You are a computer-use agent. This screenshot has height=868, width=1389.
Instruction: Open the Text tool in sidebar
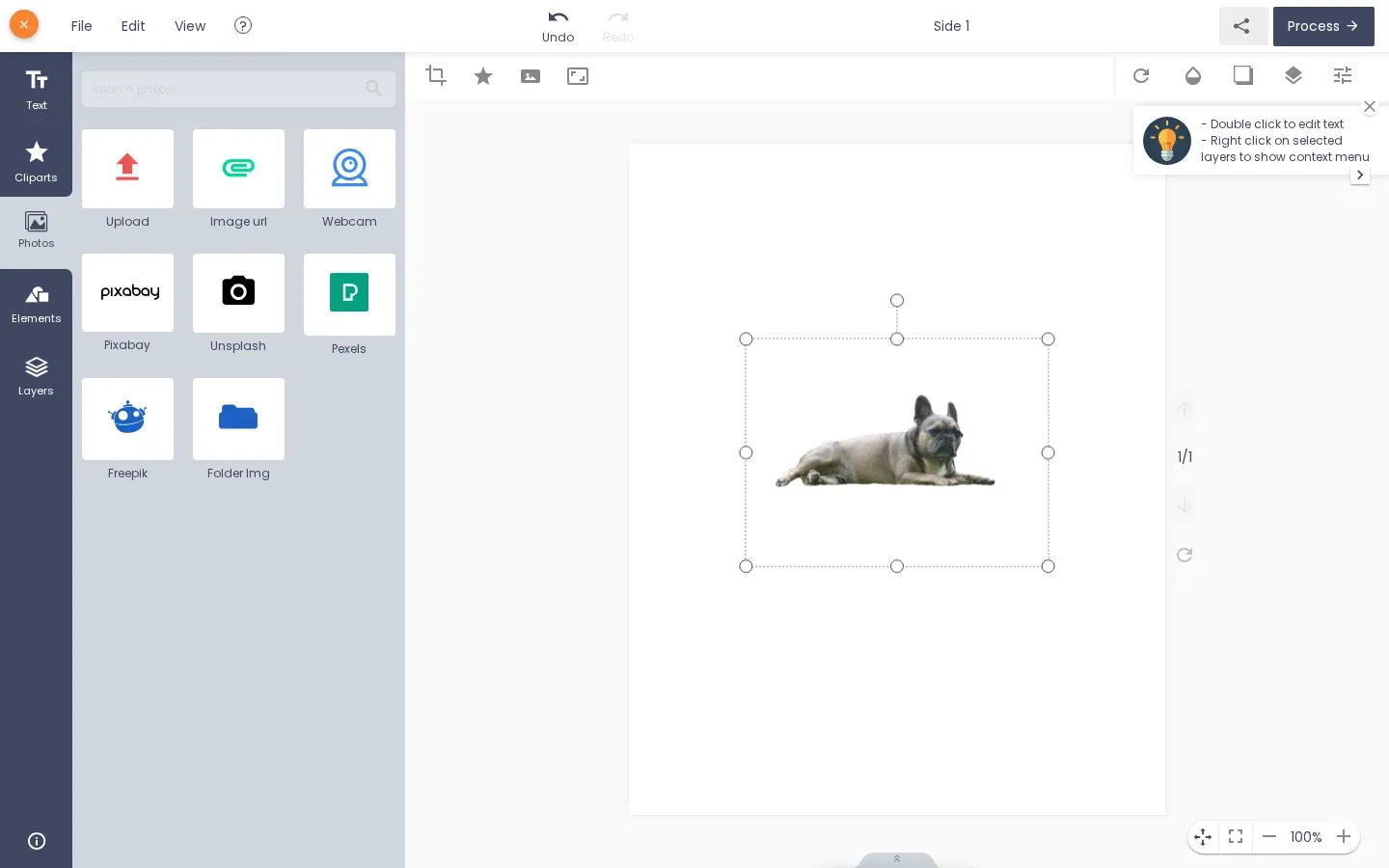(36, 89)
